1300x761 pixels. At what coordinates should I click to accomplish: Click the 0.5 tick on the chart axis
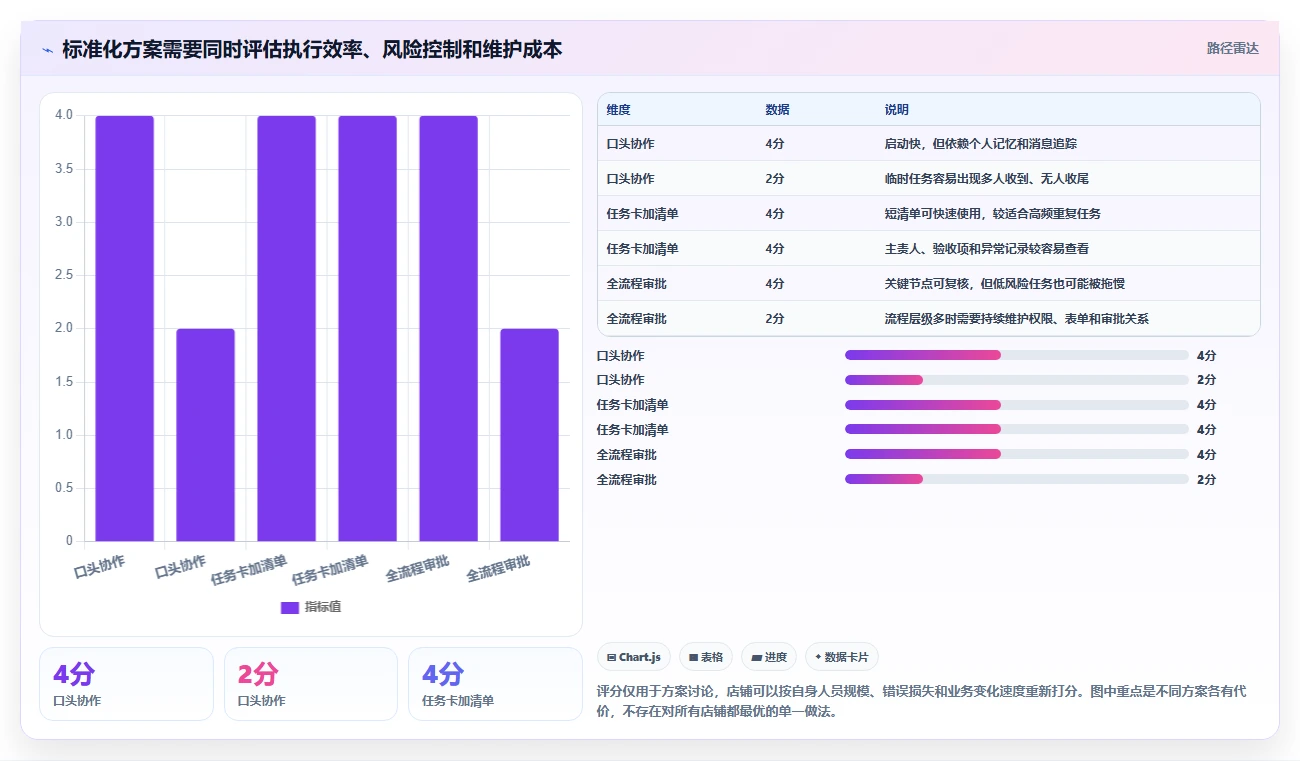(64, 488)
